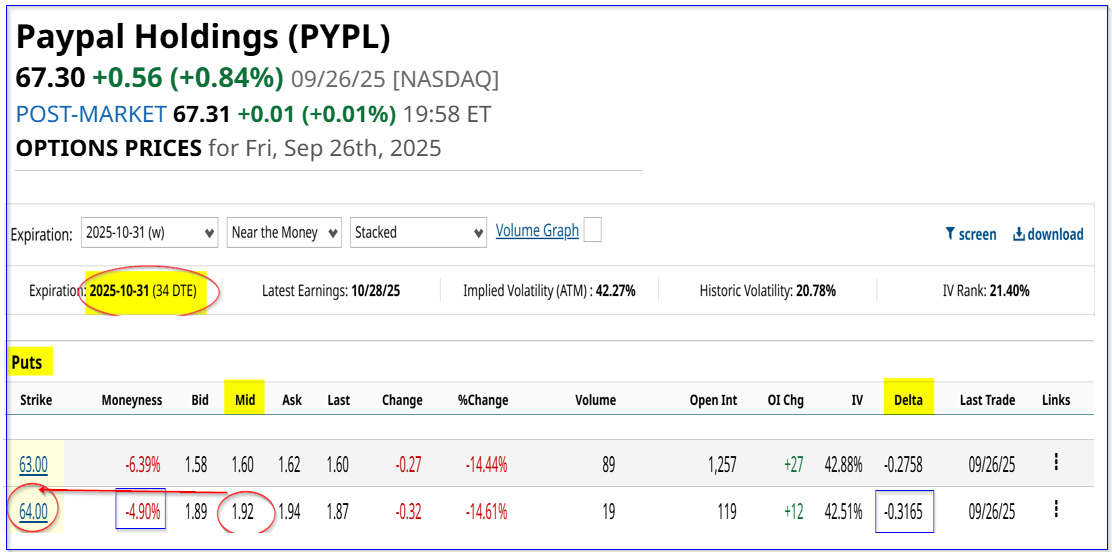The height and width of the screenshot is (552, 1112).
Task: Sort by the Moneyness column header
Action: point(130,400)
